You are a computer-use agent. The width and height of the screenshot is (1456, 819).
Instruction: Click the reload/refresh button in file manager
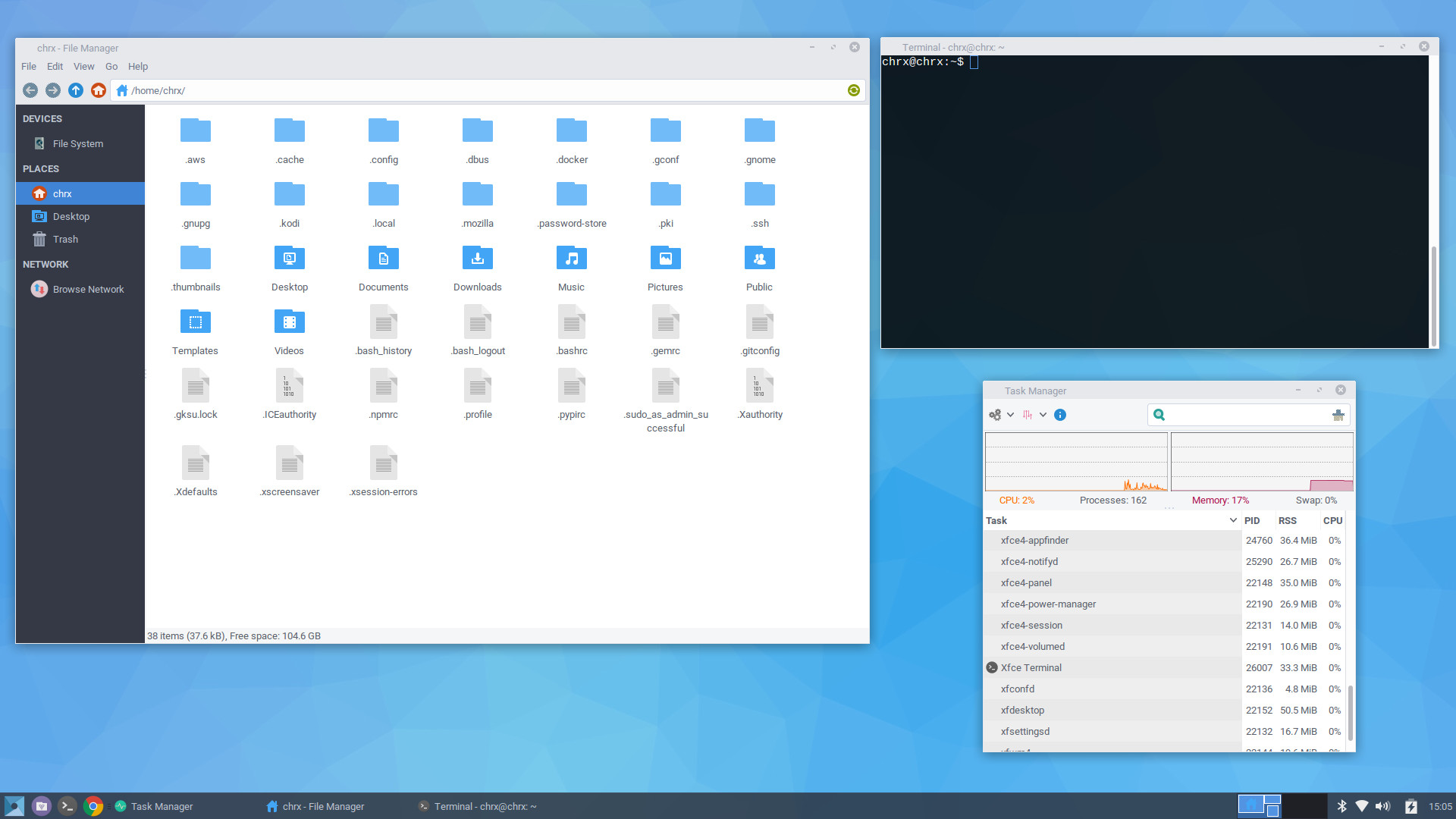click(x=853, y=90)
